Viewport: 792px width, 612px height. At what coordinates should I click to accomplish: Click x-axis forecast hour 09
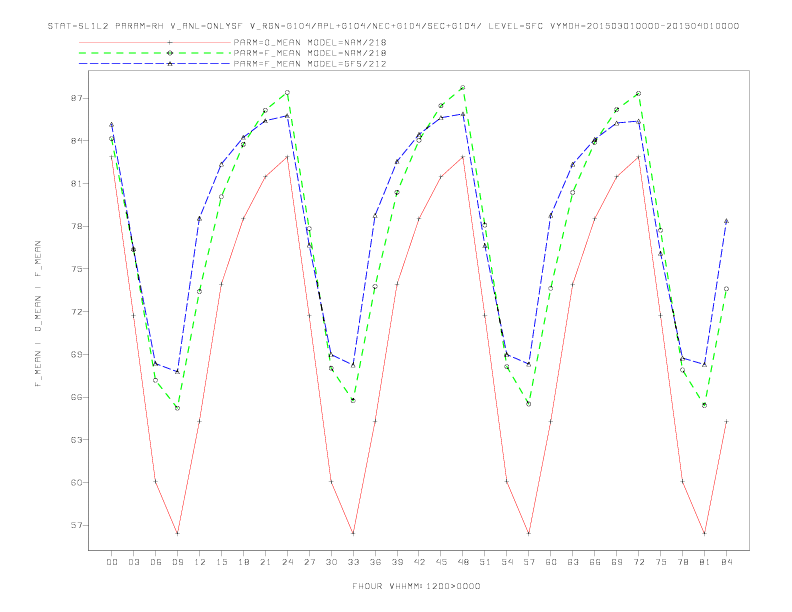[177, 562]
